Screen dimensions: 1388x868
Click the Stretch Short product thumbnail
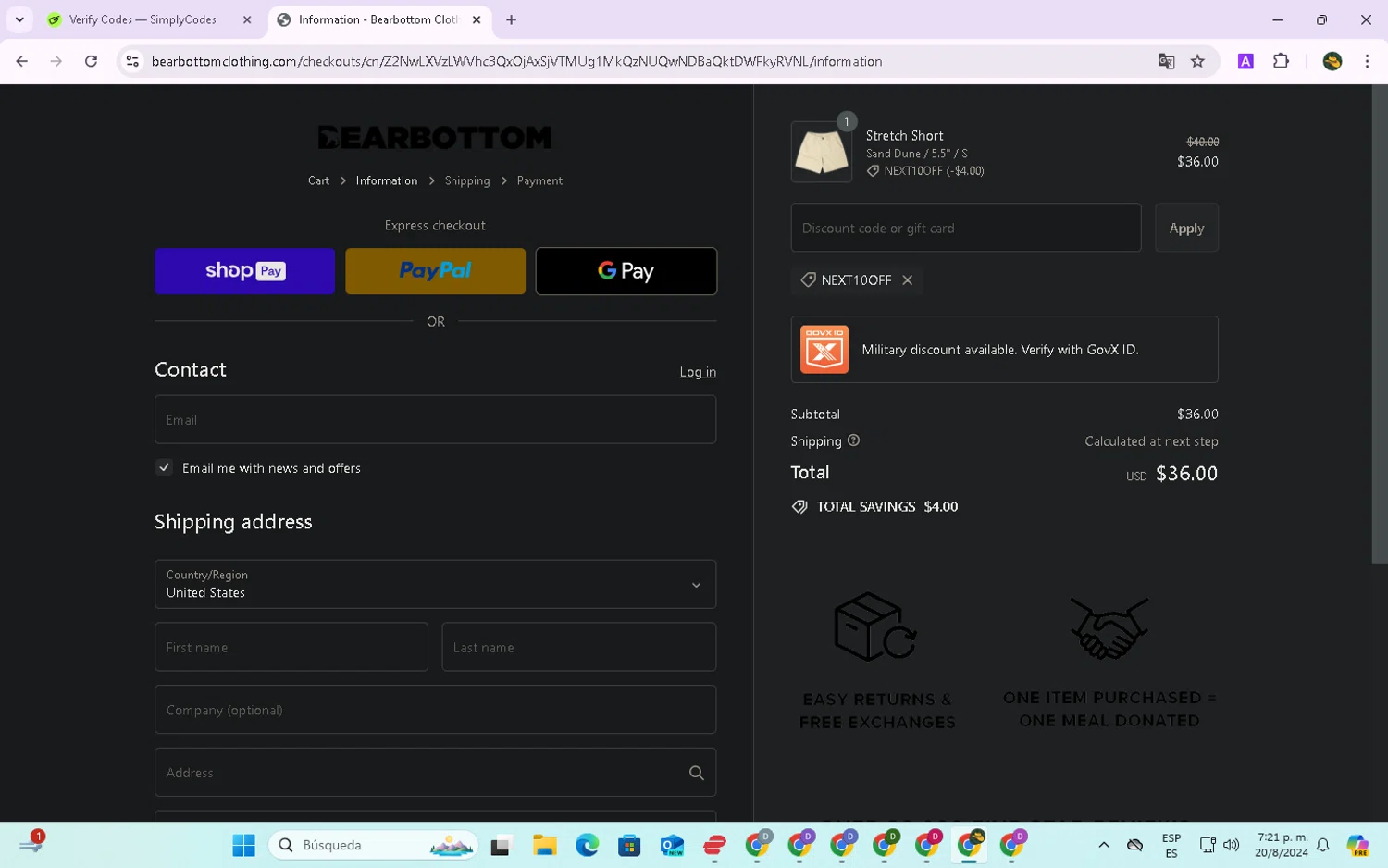pyautogui.click(x=822, y=152)
